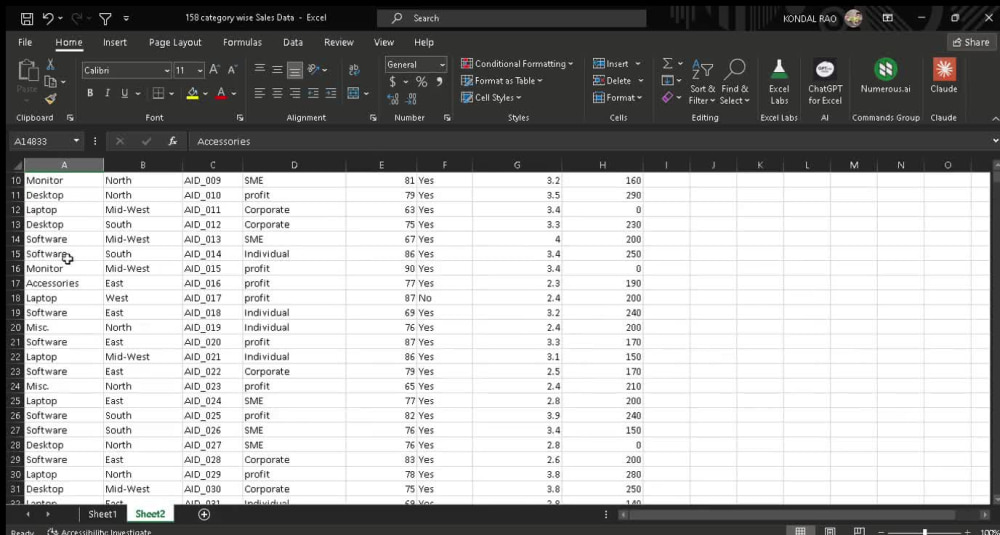The height and width of the screenshot is (535, 1000).
Task: Click the Fill down icon in Editing
Action: (x=668, y=80)
